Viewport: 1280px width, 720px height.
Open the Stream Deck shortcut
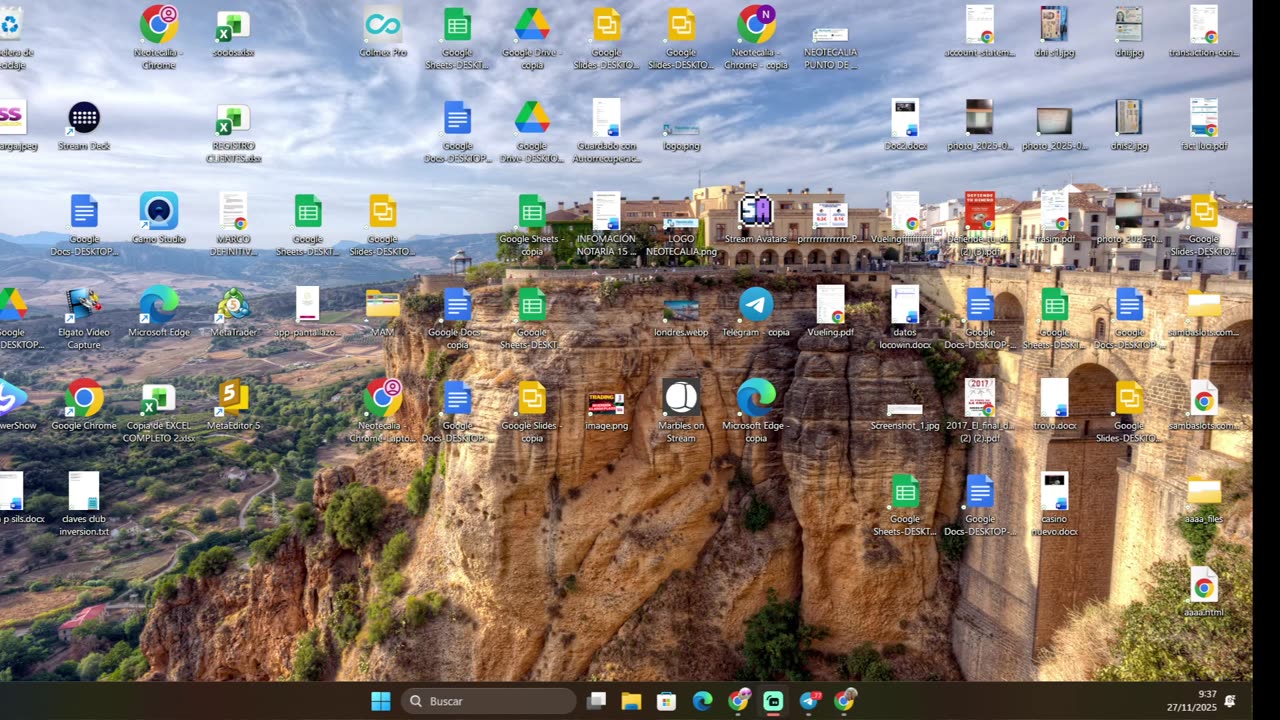coord(84,118)
